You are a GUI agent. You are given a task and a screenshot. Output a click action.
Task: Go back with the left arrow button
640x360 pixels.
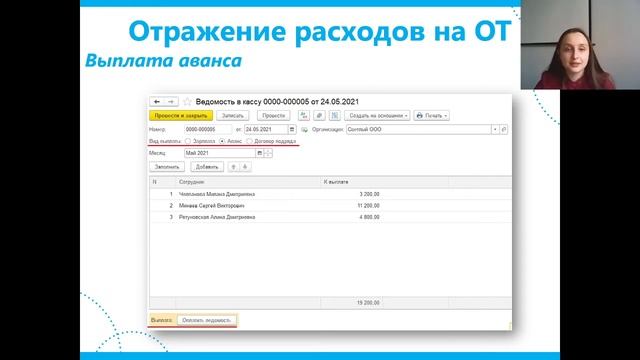click(157, 102)
